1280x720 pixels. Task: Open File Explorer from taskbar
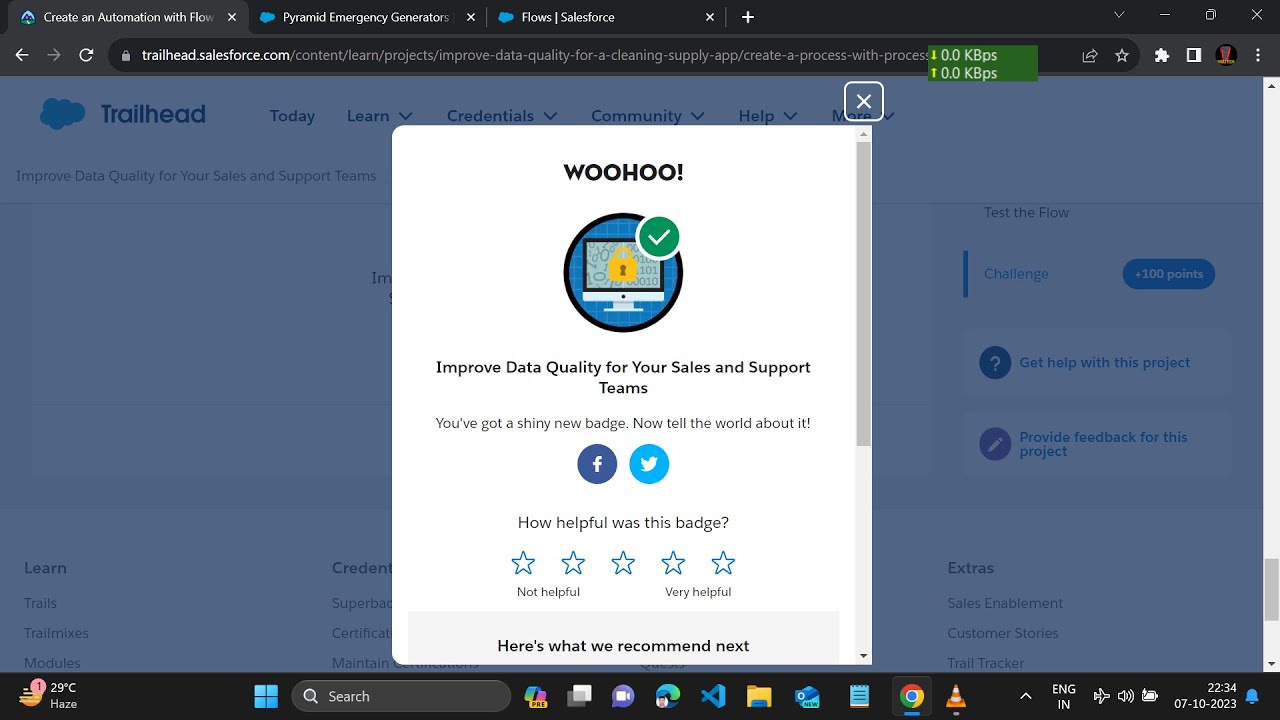(x=758, y=696)
